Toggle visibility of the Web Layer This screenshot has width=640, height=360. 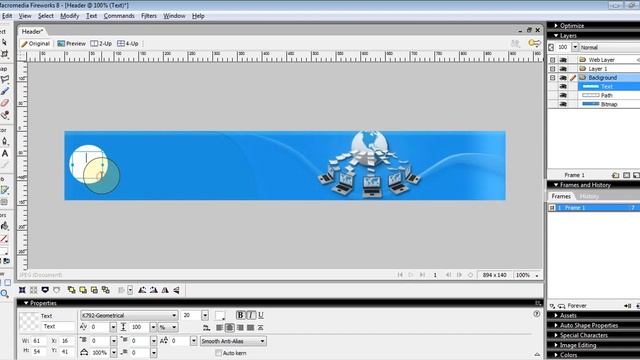(x=563, y=60)
